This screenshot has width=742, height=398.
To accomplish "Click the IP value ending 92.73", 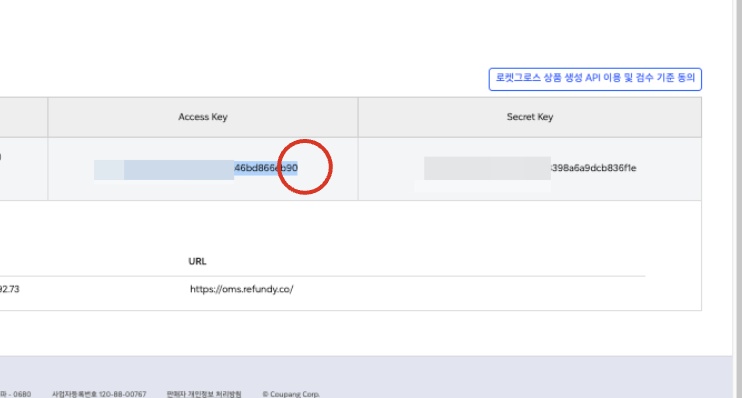I will 9,289.
